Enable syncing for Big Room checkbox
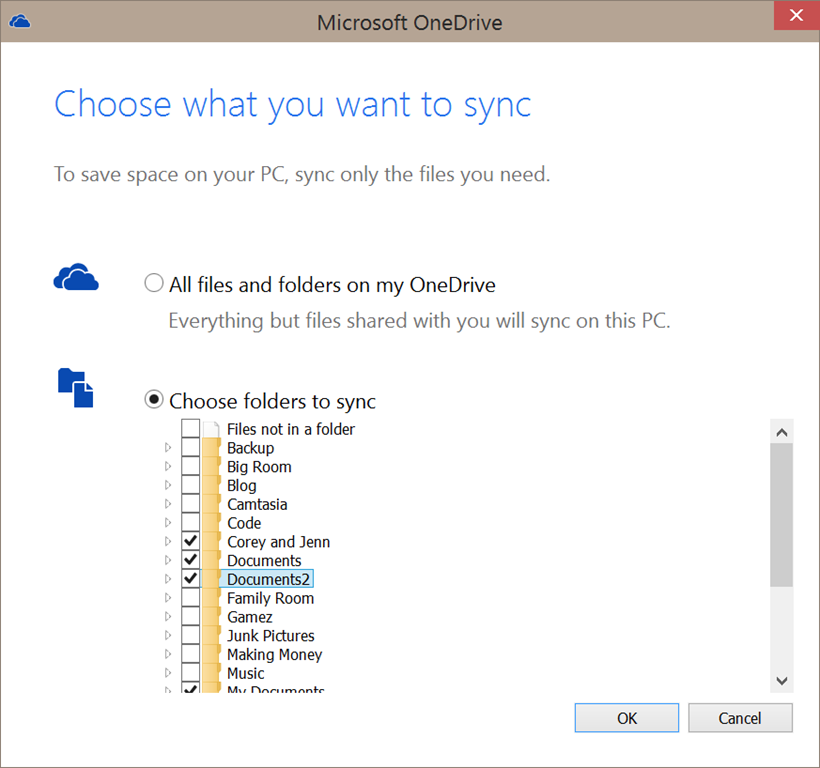This screenshot has height=768, width=820. (190, 466)
